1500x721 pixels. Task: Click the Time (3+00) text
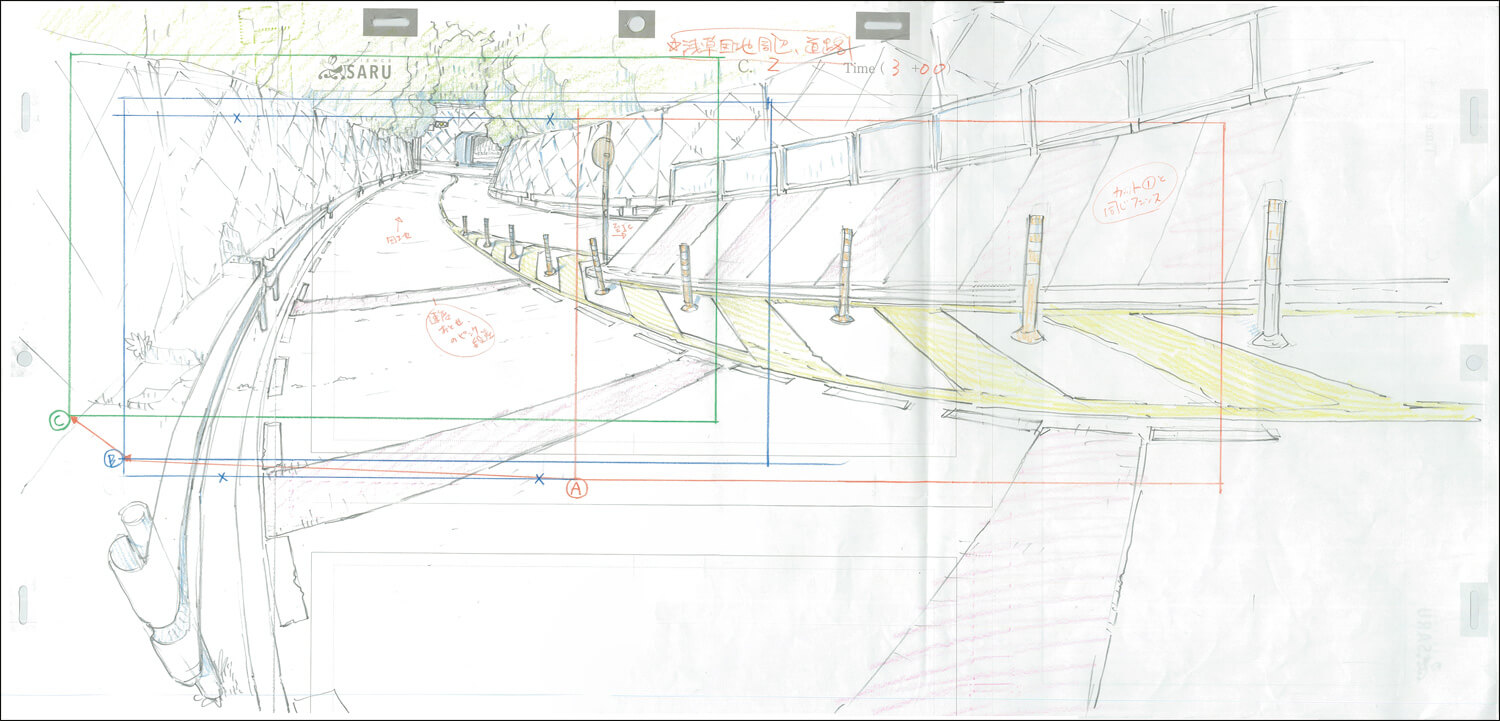(896, 68)
